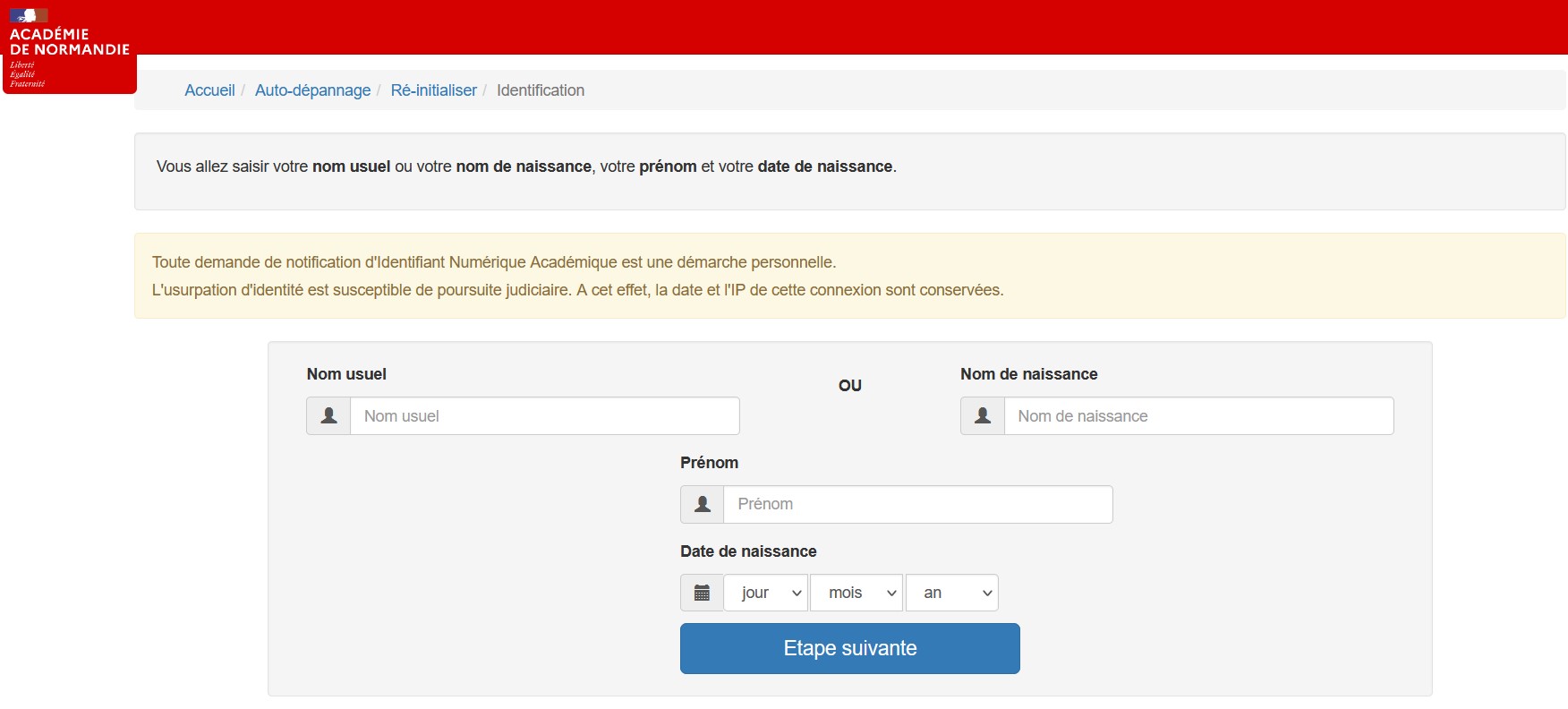Navigate to Ré-initialiser breadcrumb

point(434,90)
